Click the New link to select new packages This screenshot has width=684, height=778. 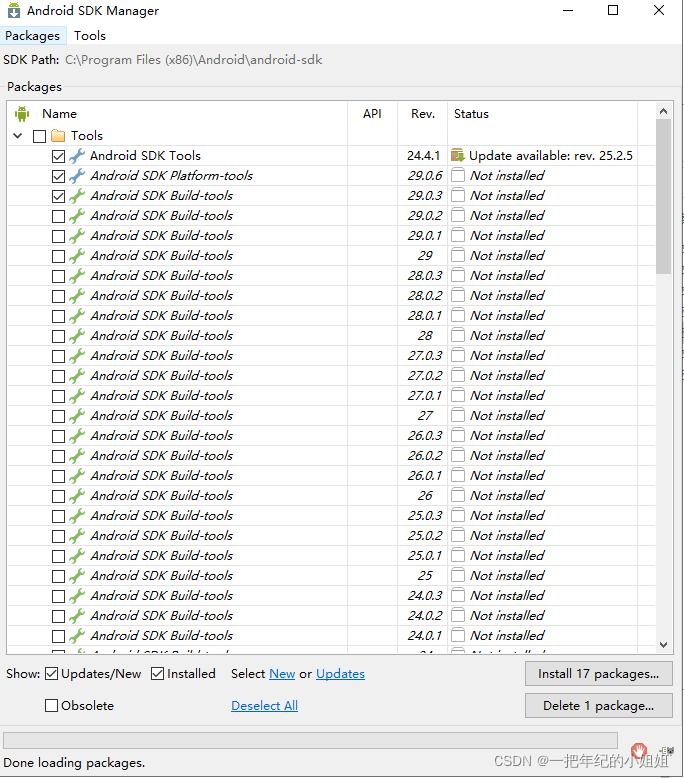coord(282,674)
